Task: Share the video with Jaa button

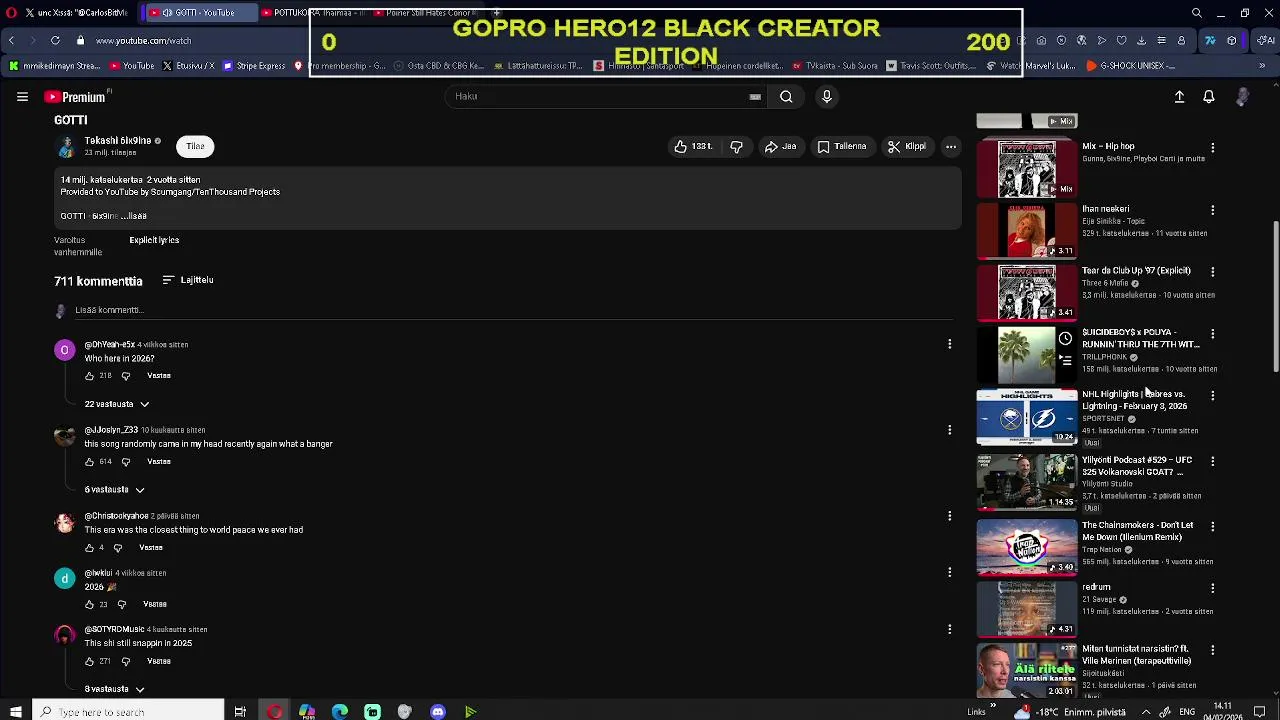Action: click(x=780, y=146)
